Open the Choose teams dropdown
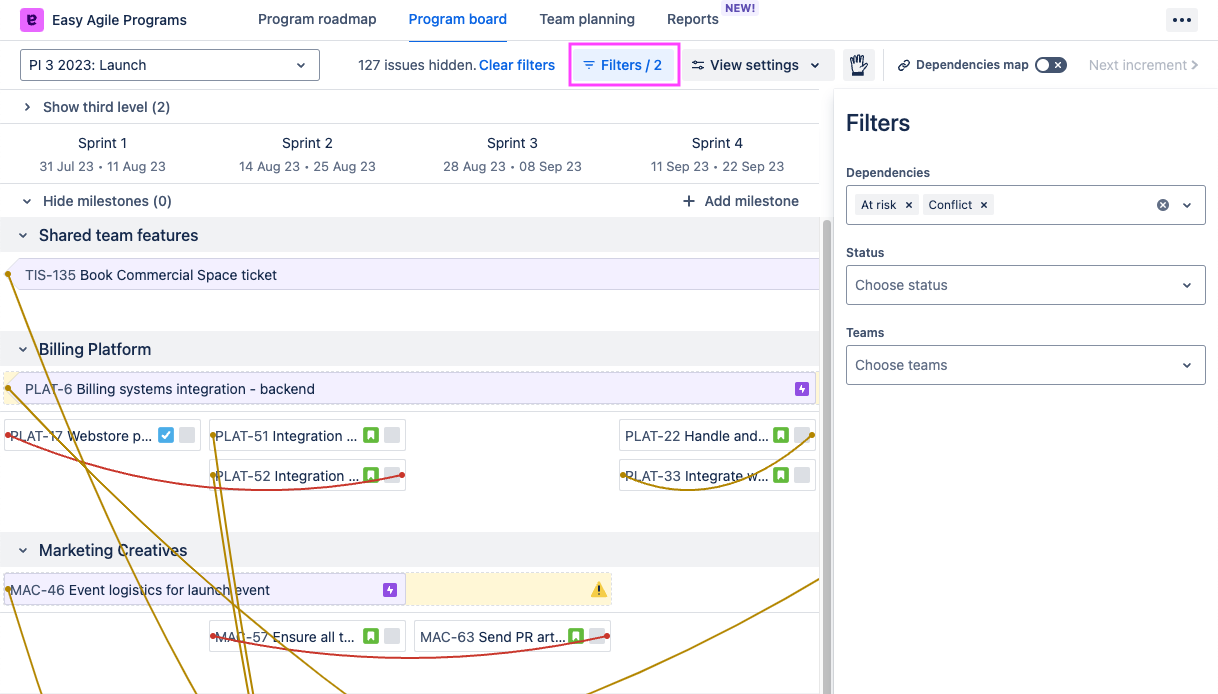 [1025, 365]
